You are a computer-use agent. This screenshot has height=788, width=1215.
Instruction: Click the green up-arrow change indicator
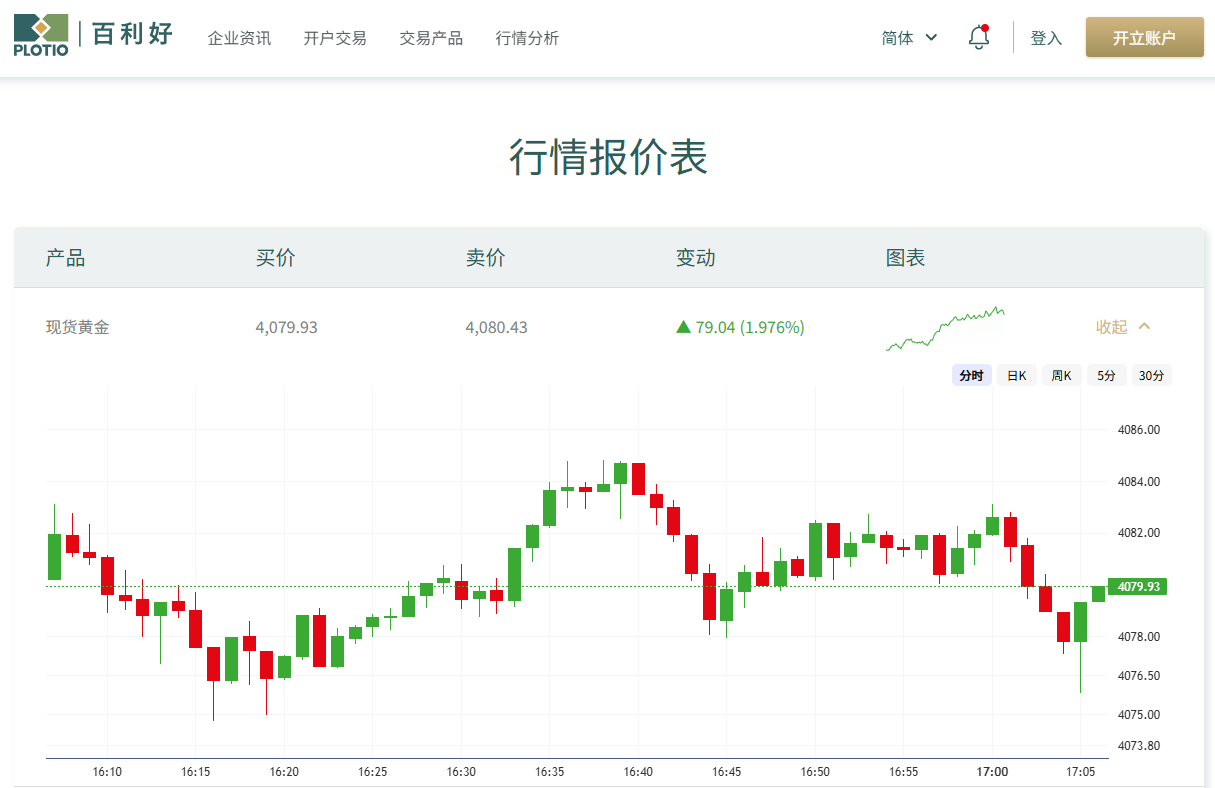pyautogui.click(x=683, y=327)
